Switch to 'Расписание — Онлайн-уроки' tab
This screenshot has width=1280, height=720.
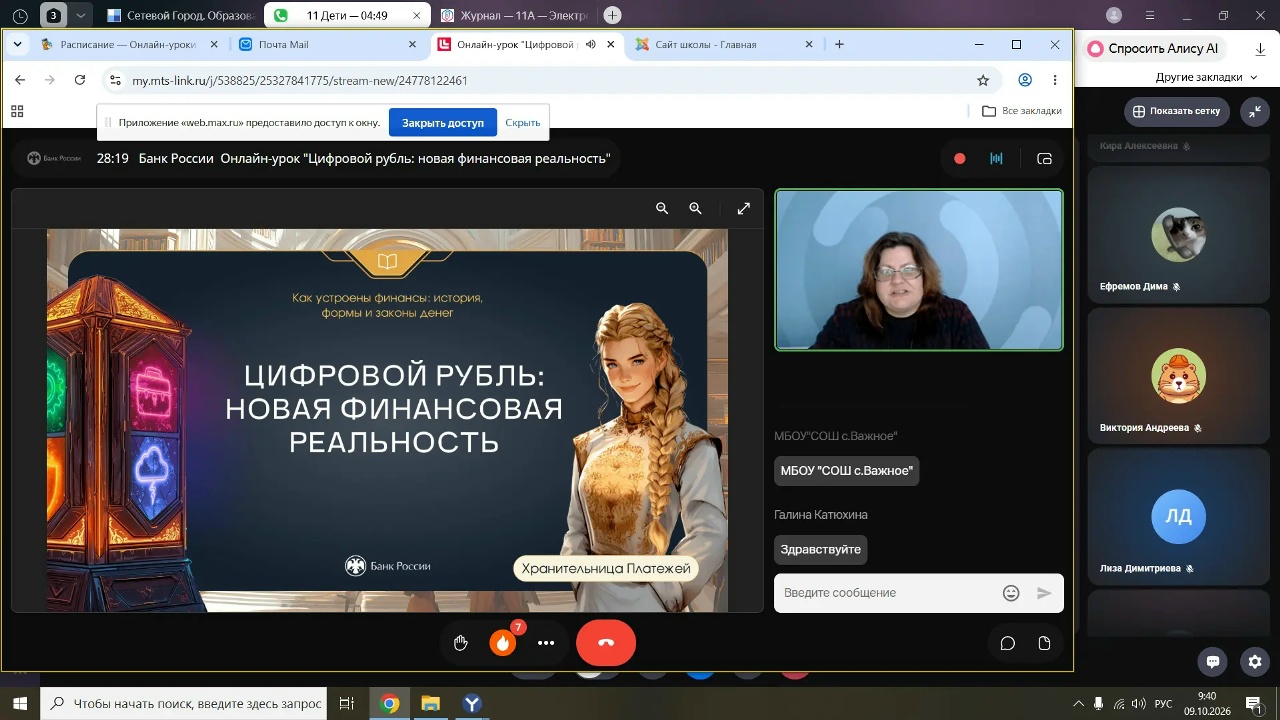point(129,44)
